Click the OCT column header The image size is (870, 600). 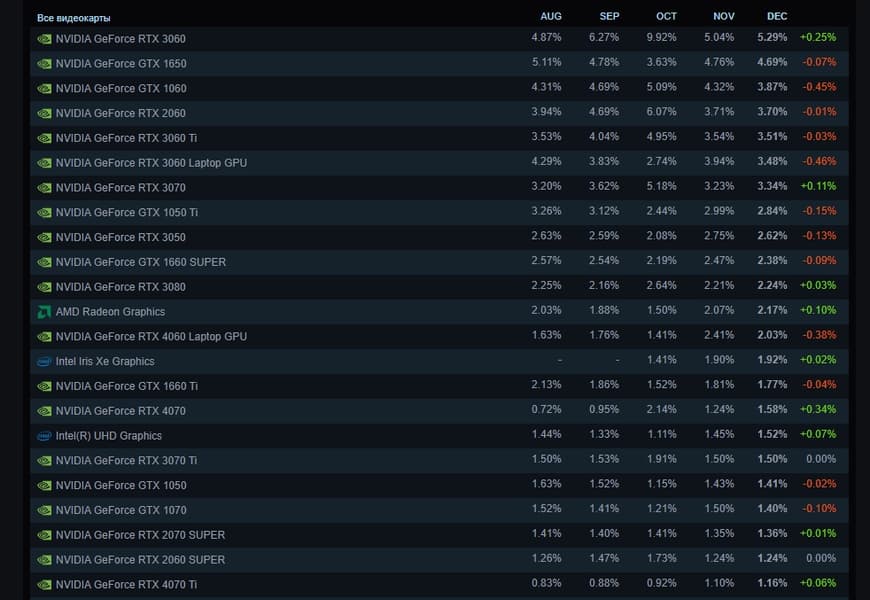(666, 16)
